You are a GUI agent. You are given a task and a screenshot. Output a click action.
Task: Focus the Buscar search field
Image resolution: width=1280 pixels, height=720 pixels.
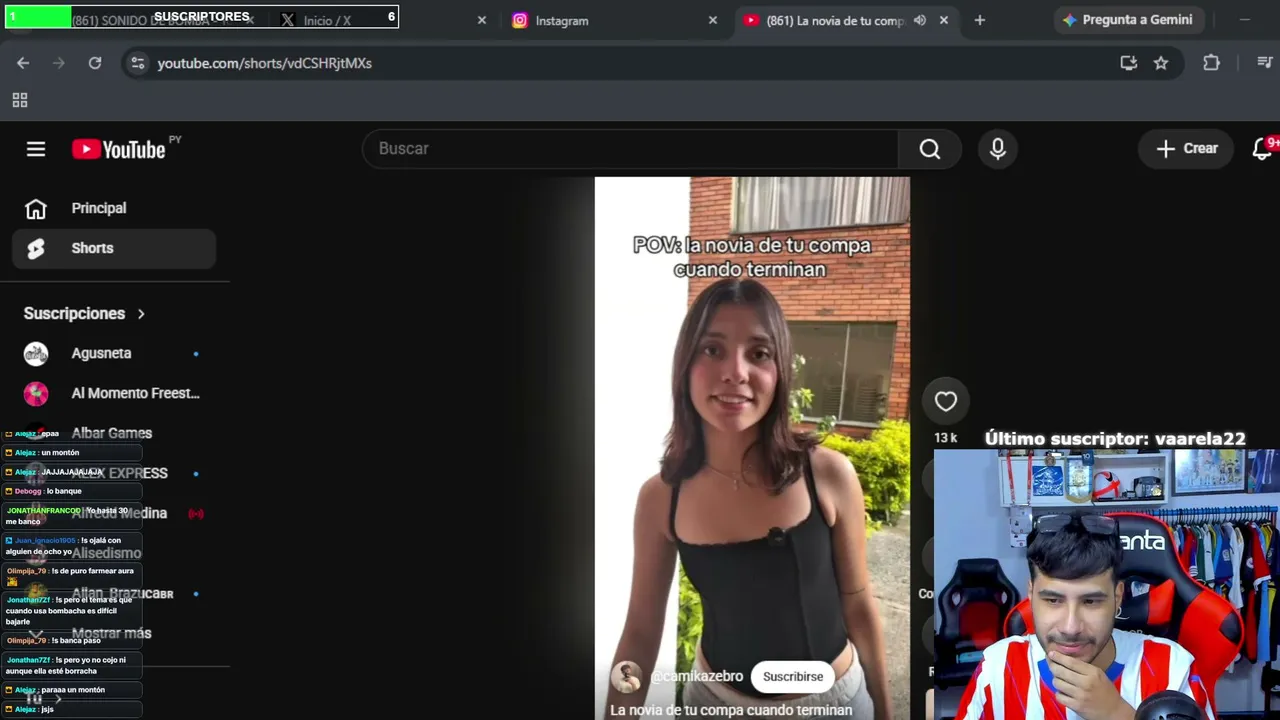click(630, 149)
